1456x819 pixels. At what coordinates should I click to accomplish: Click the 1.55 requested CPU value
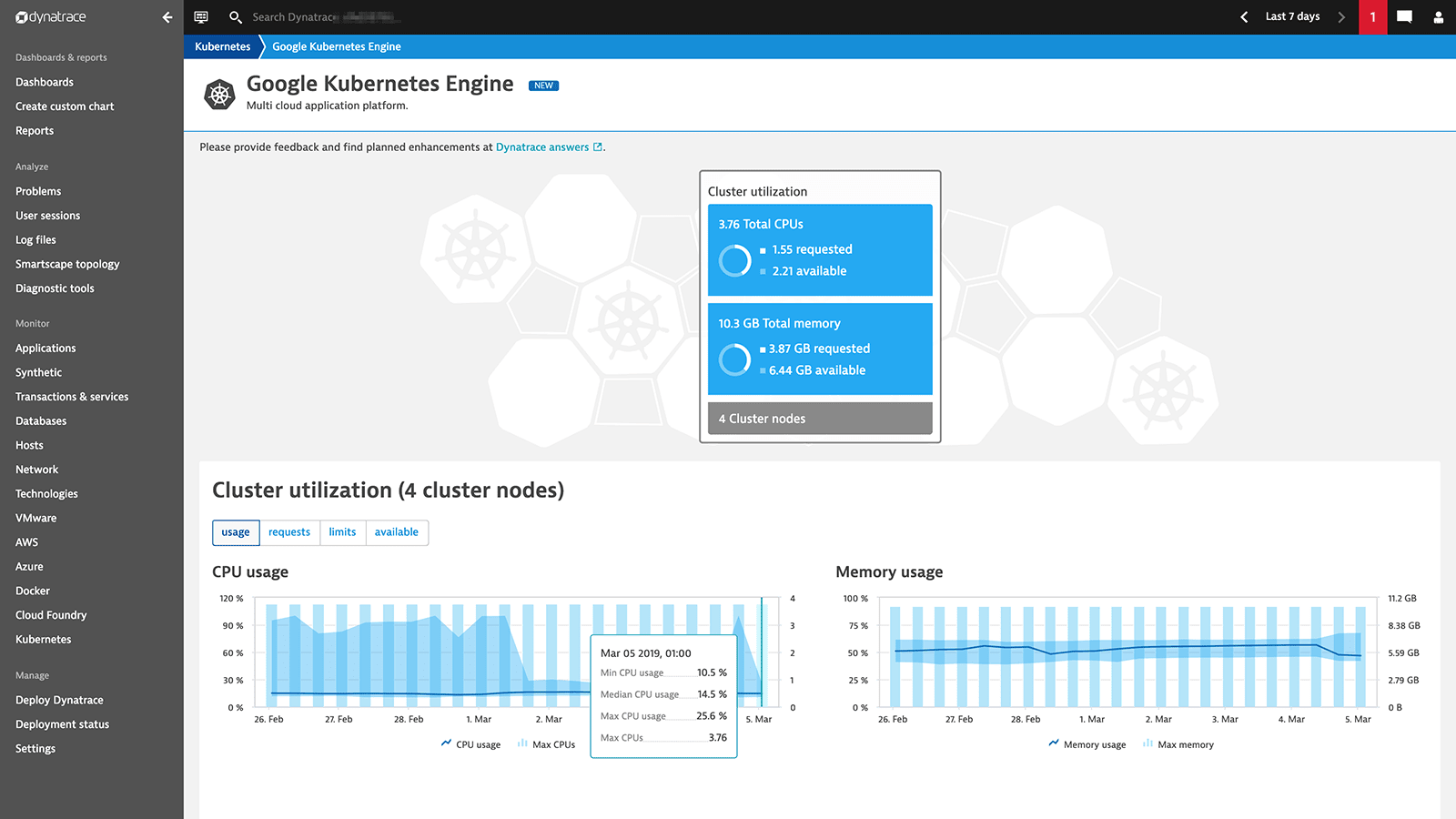point(812,249)
